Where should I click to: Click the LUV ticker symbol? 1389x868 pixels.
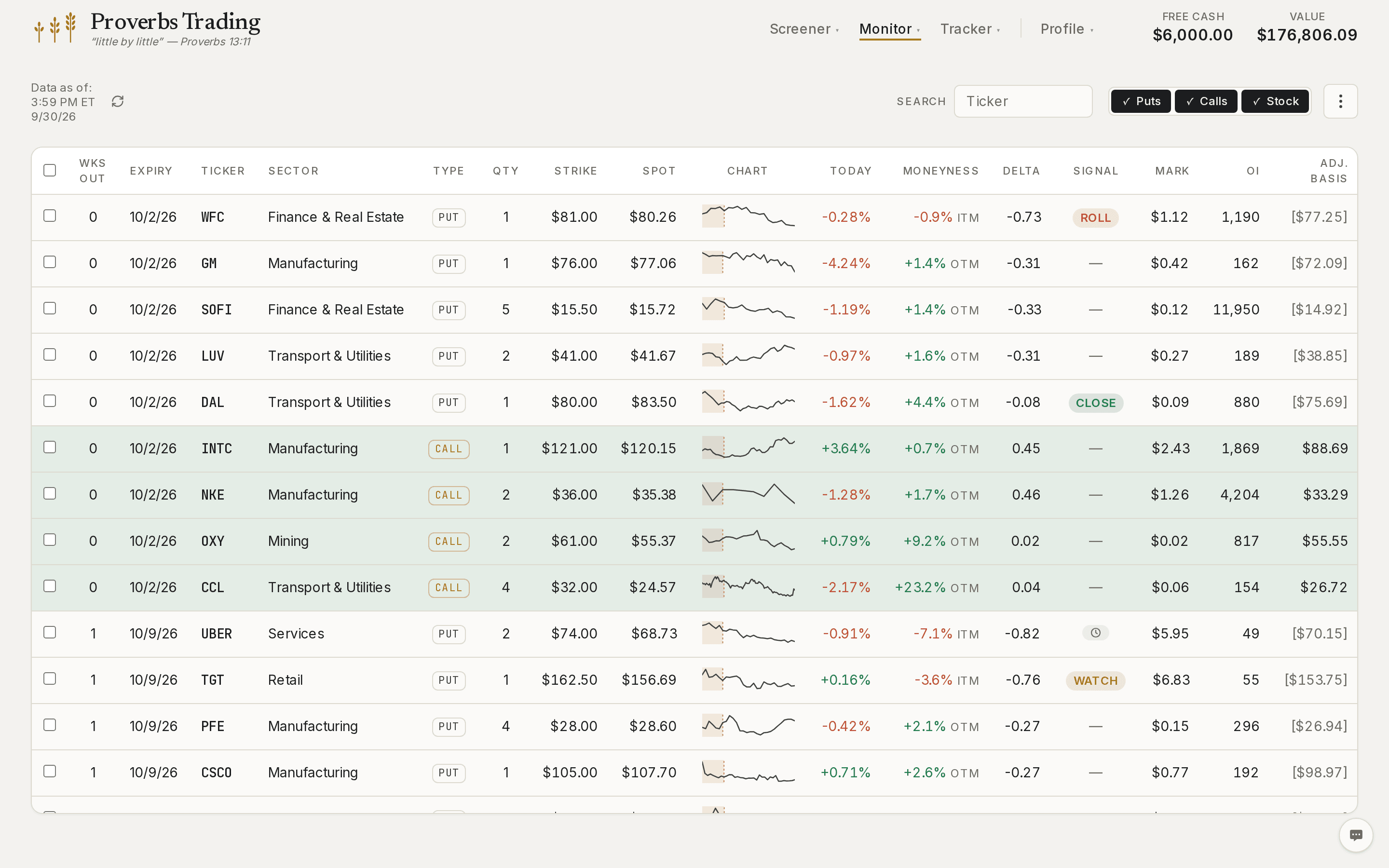212,356
